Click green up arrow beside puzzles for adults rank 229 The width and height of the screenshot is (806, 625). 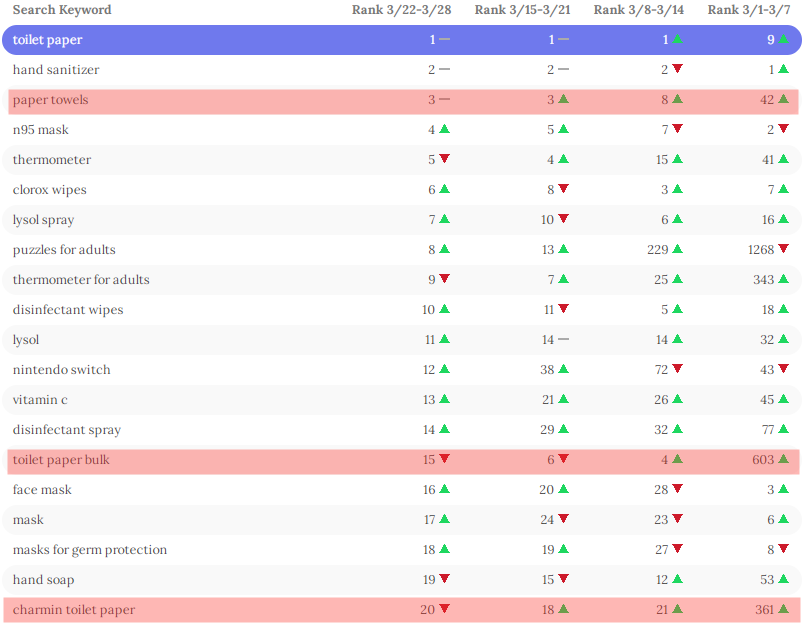(x=677, y=249)
